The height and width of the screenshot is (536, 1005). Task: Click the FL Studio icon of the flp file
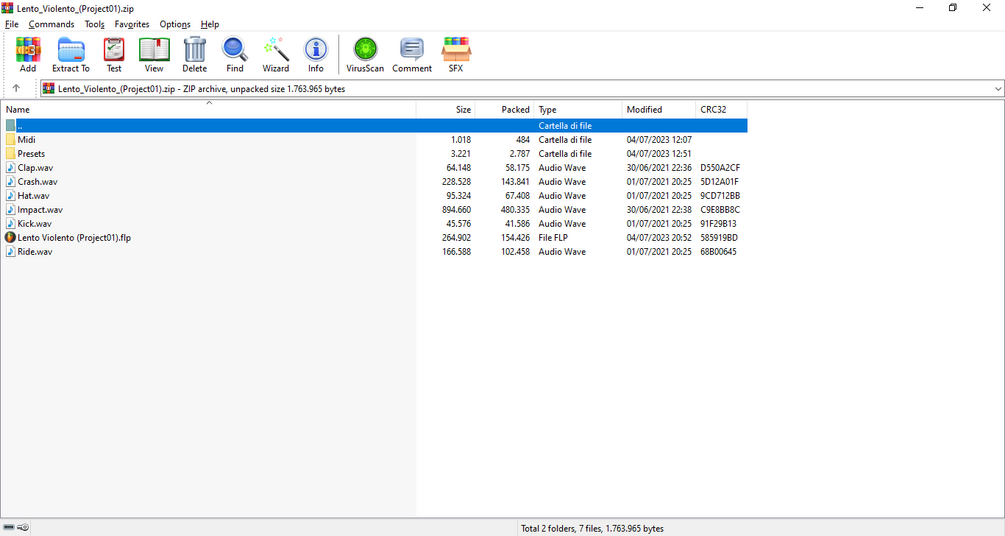coord(10,238)
